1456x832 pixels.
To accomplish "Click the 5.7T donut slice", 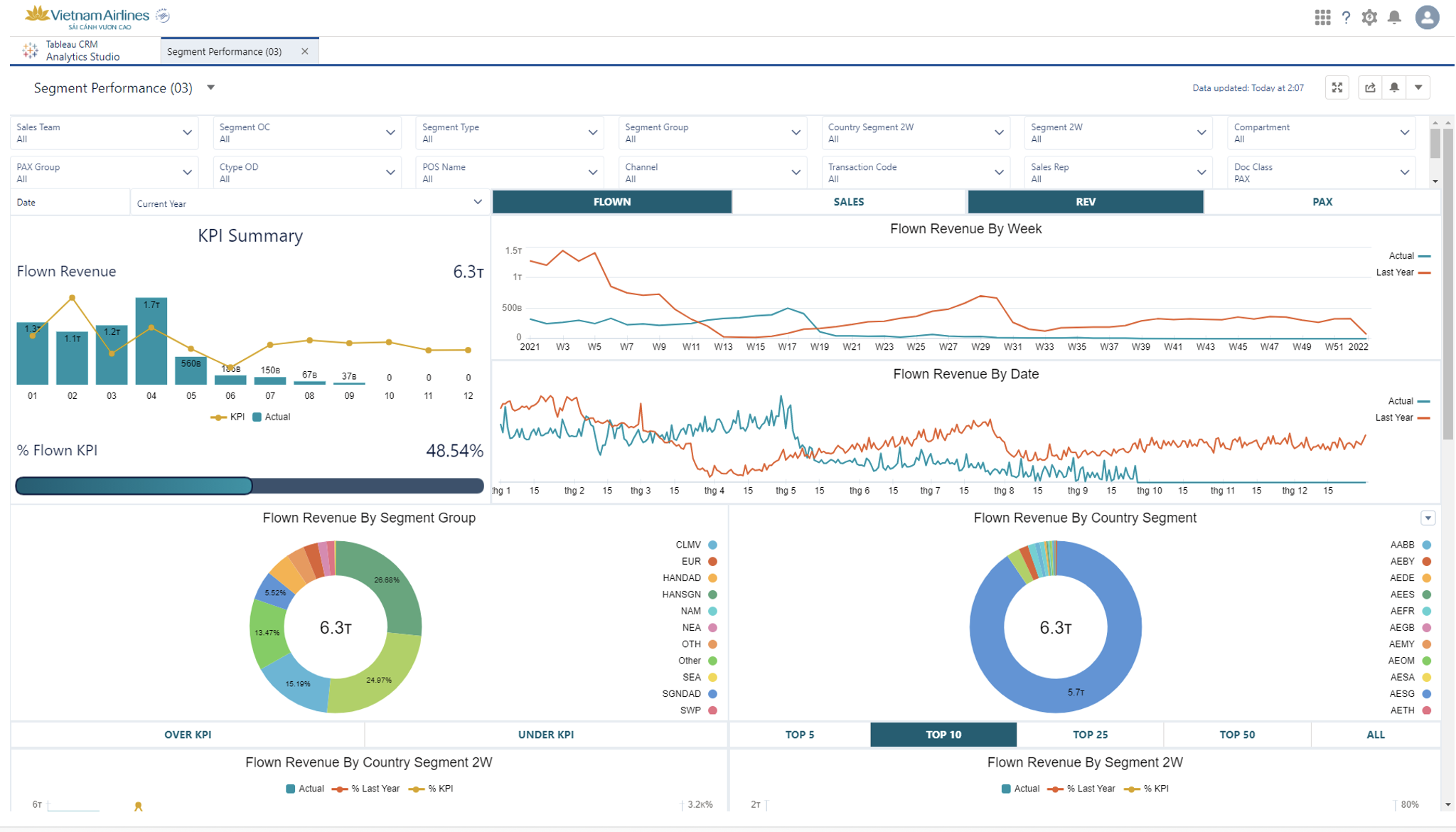I will tap(1076, 691).
